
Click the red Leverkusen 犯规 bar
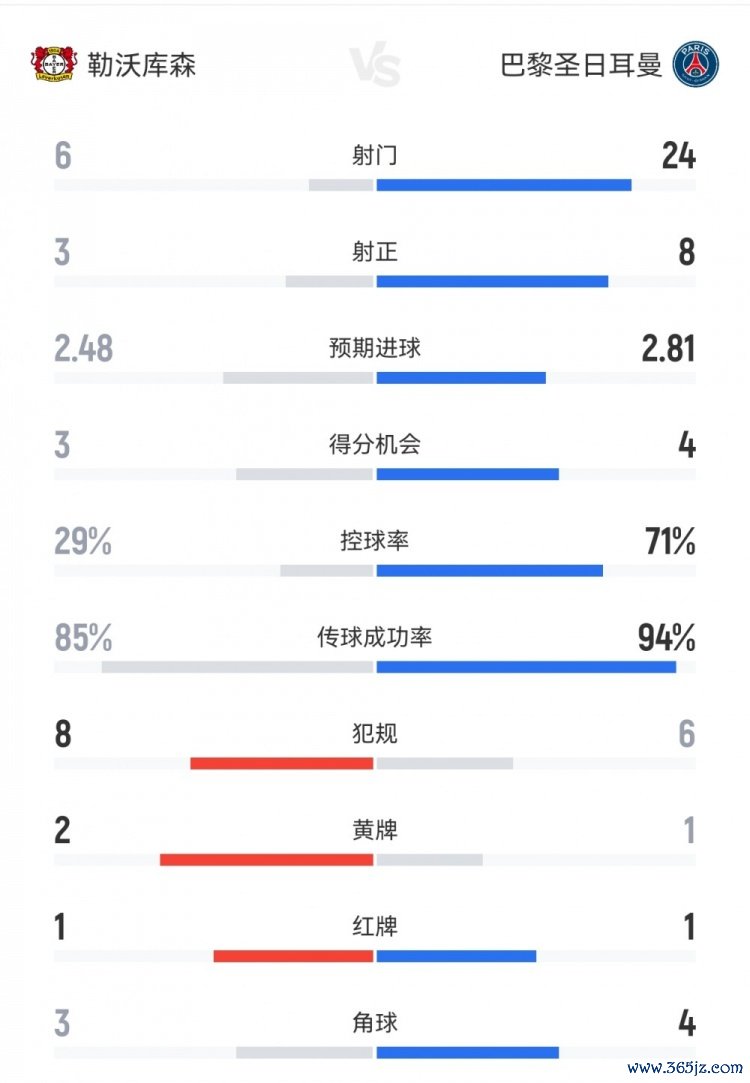pos(281,764)
